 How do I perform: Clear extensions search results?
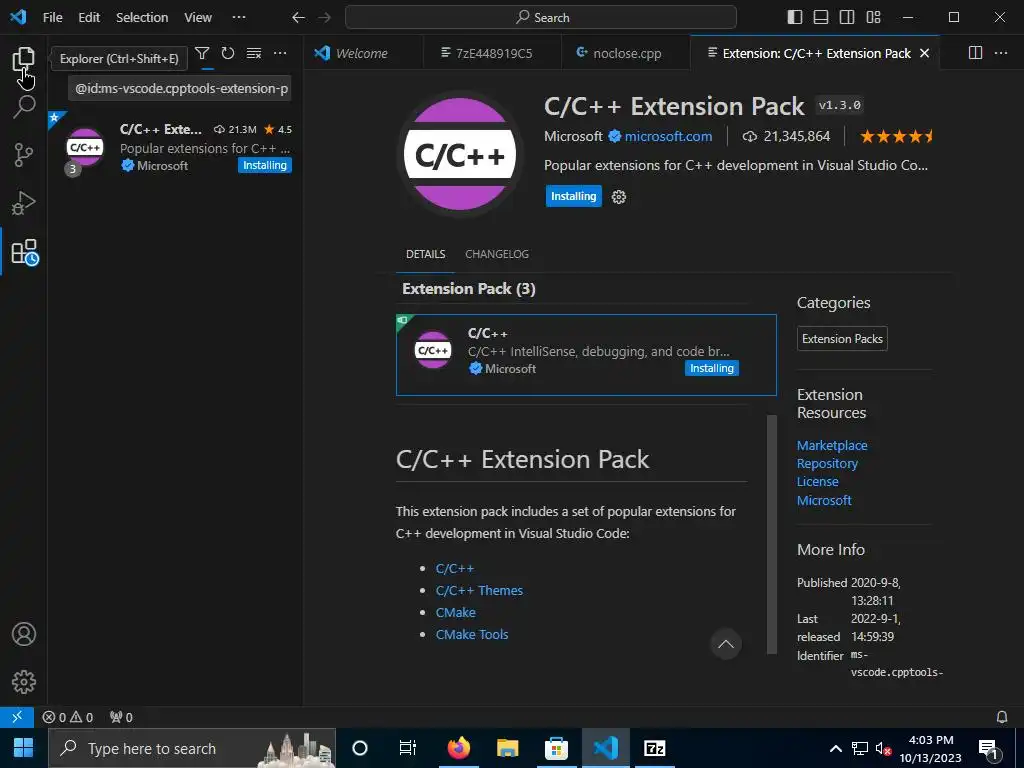[x=254, y=54]
